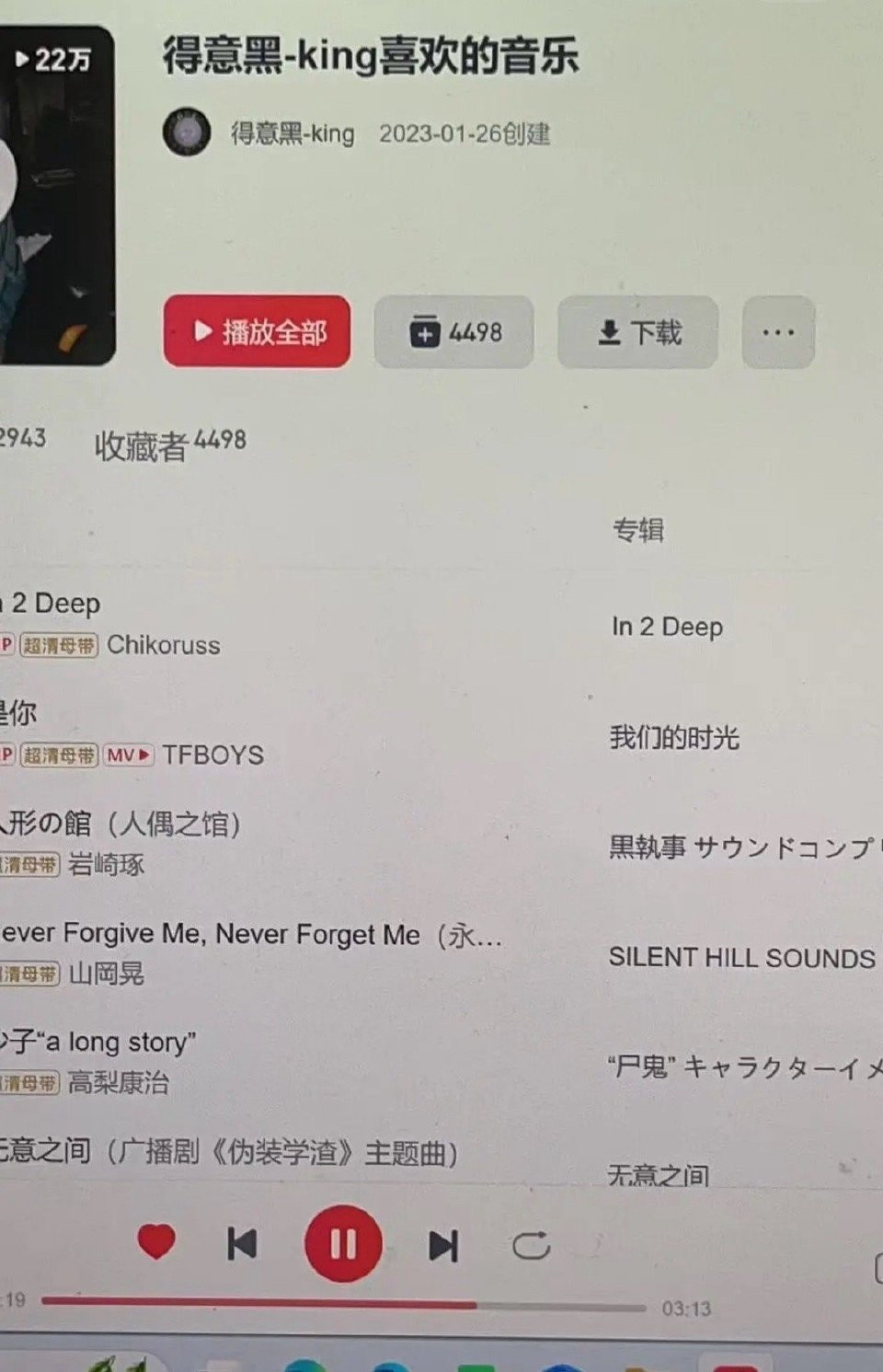883x1372 pixels.
Task: Click the playlist cover thumbnail
Action: pyautogui.click(x=57, y=195)
